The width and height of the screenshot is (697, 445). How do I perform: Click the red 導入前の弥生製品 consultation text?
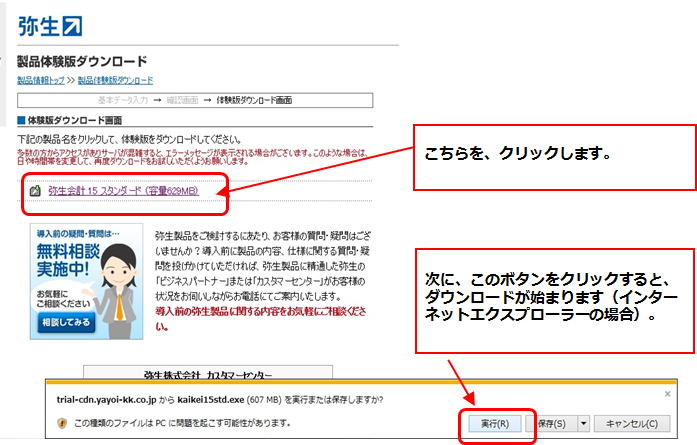(261, 319)
